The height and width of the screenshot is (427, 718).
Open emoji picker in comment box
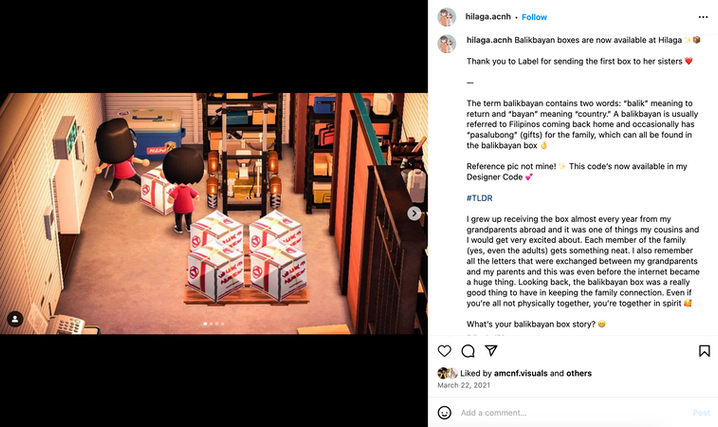tap(444, 412)
